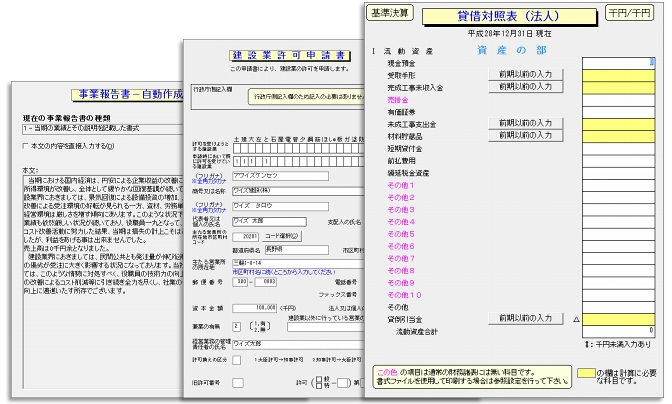Click the 有価証券 amount field

click(618, 112)
